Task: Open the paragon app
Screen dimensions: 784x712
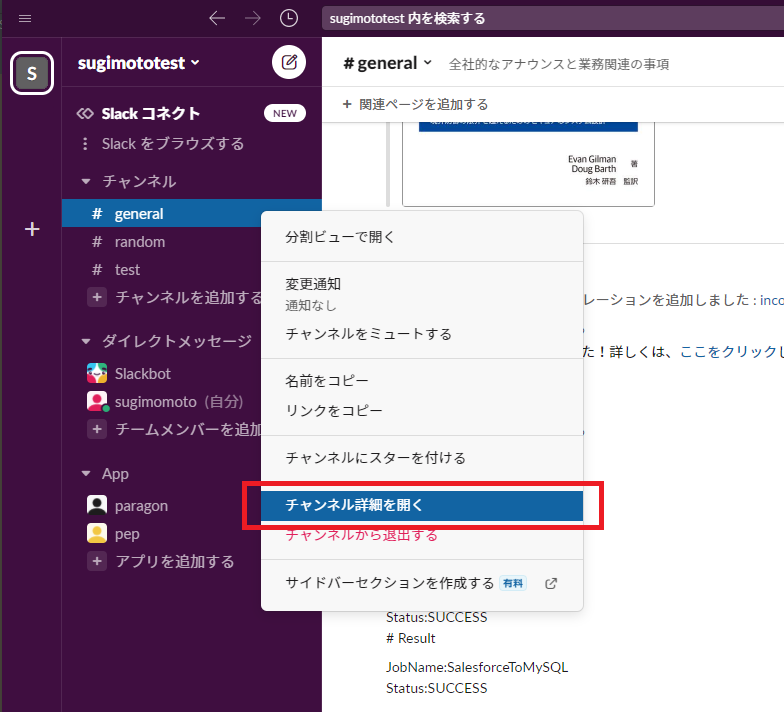Action: click(x=141, y=506)
